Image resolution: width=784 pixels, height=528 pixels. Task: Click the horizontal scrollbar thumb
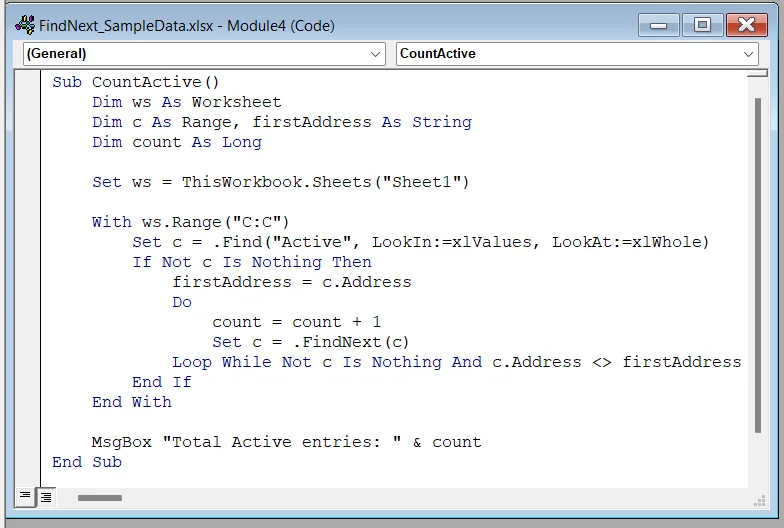click(100, 498)
